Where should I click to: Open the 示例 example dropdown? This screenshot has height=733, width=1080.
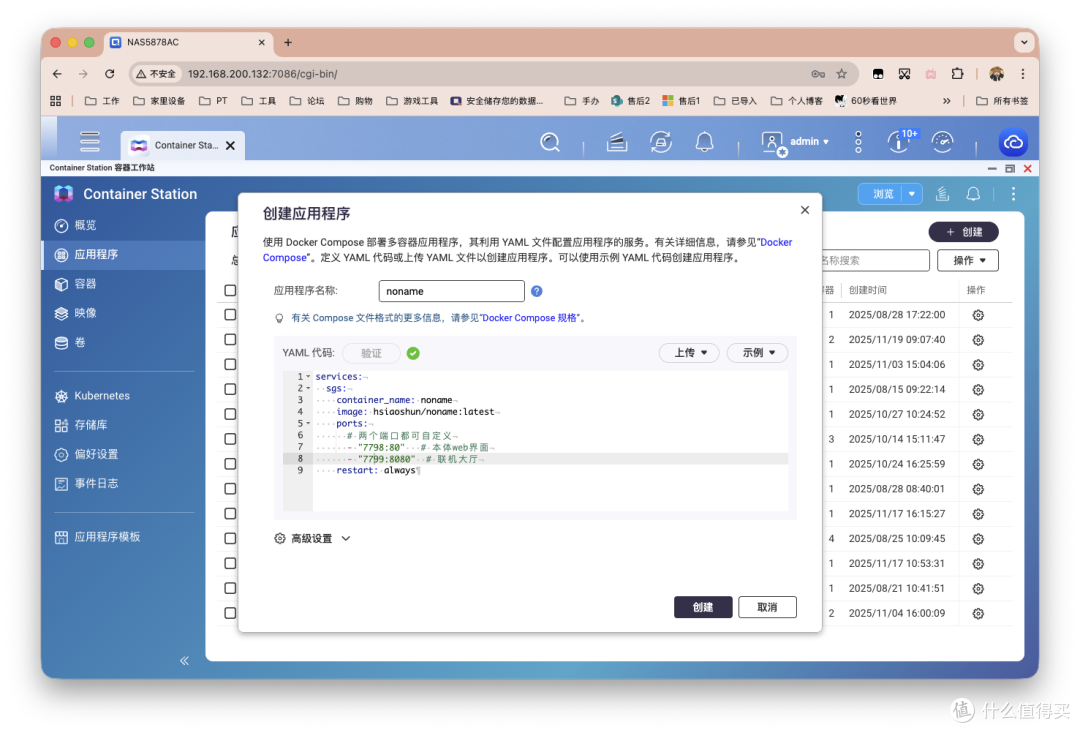click(x=757, y=353)
